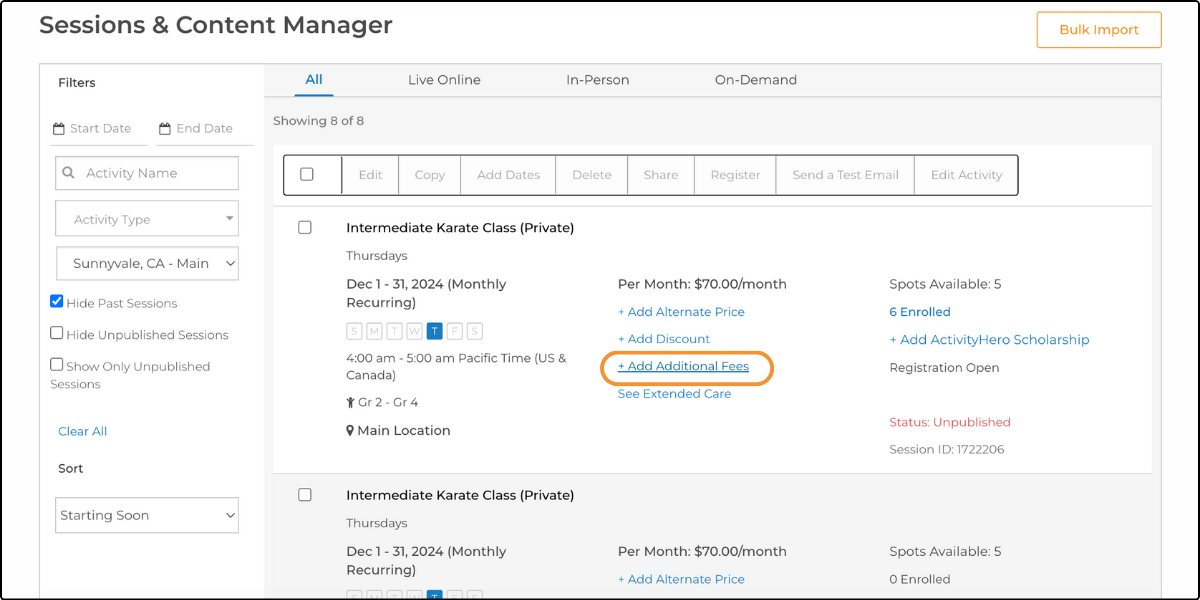
Task: Open the Starting Soon sort dropdown
Action: pyautogui.click(x=147, y=515)
